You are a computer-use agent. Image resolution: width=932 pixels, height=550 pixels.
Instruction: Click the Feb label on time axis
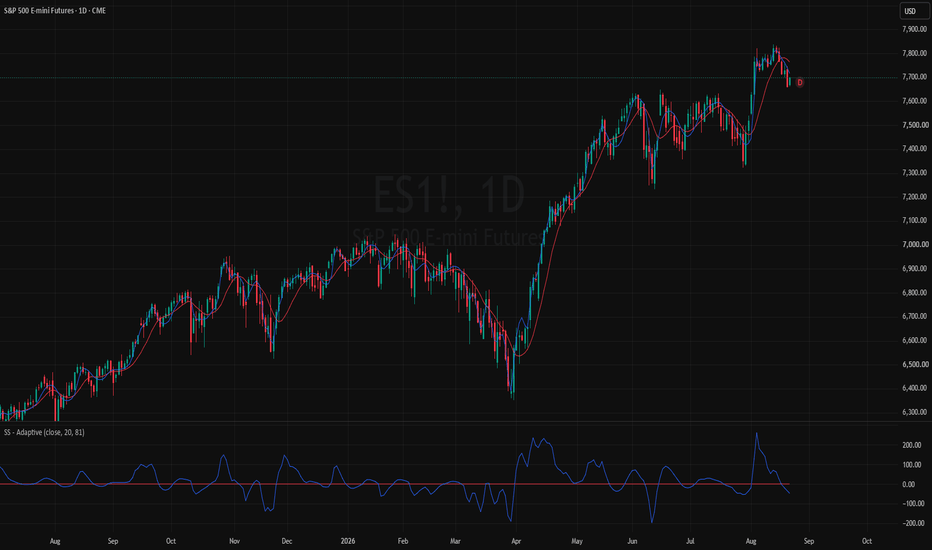coord(402,541)
